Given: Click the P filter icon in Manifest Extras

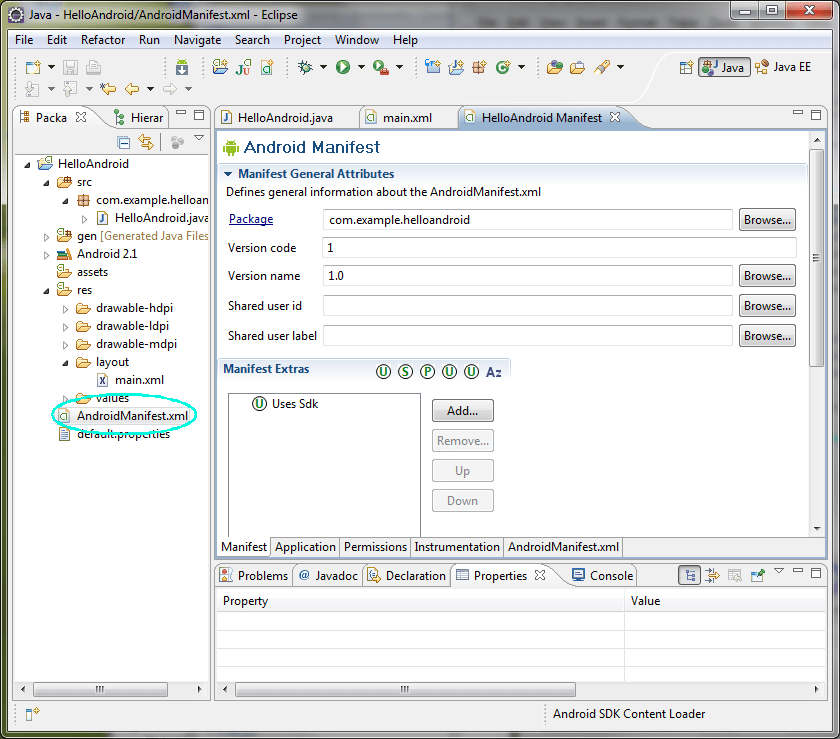Looking at the screenshot, I should (x=428, y=371).
